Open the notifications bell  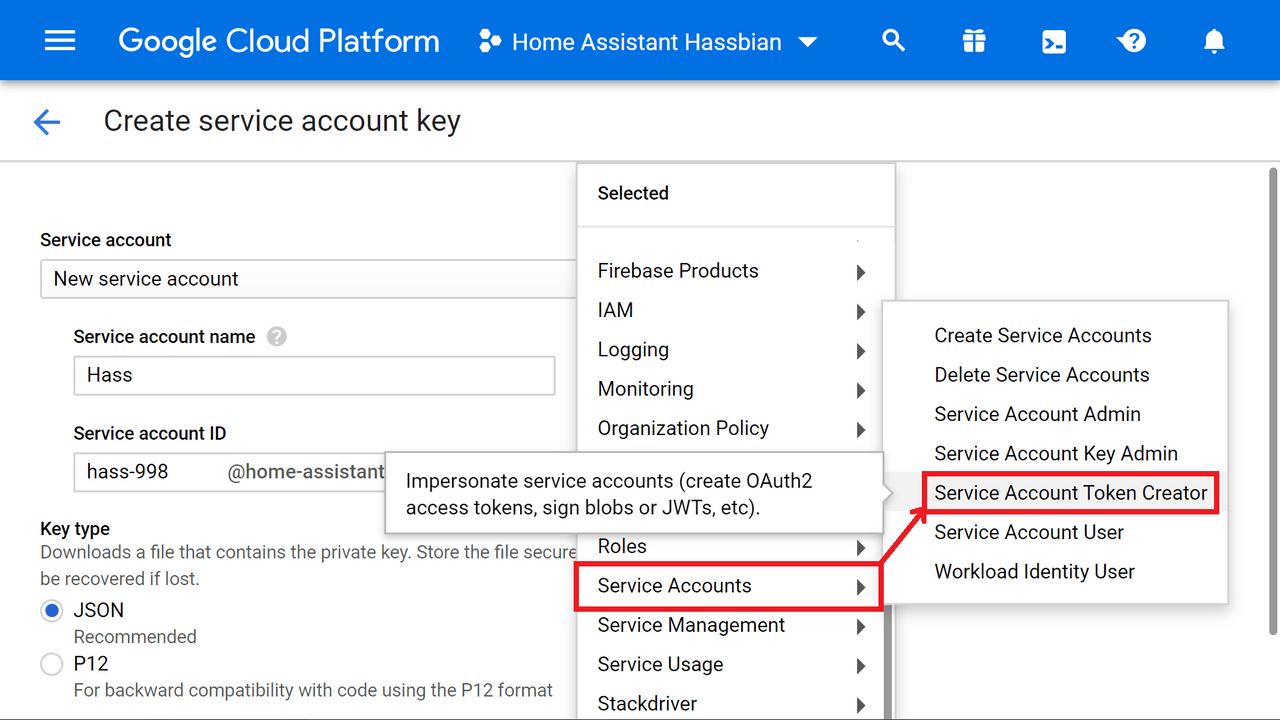1213,41
